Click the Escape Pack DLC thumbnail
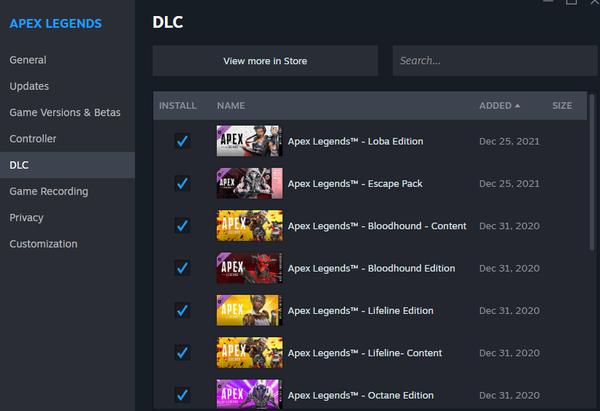Screen dimensions: 600x411 [x=249, y=183]
